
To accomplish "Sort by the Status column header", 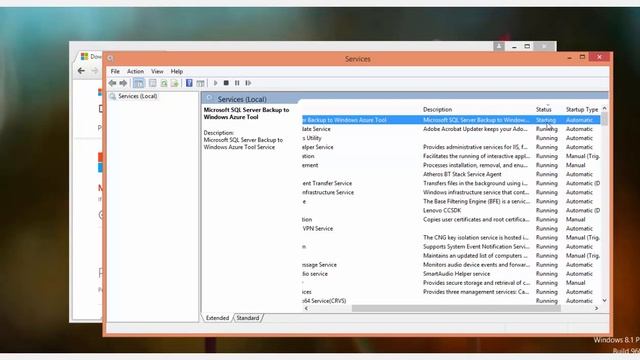I will click(x=543, y=109).
